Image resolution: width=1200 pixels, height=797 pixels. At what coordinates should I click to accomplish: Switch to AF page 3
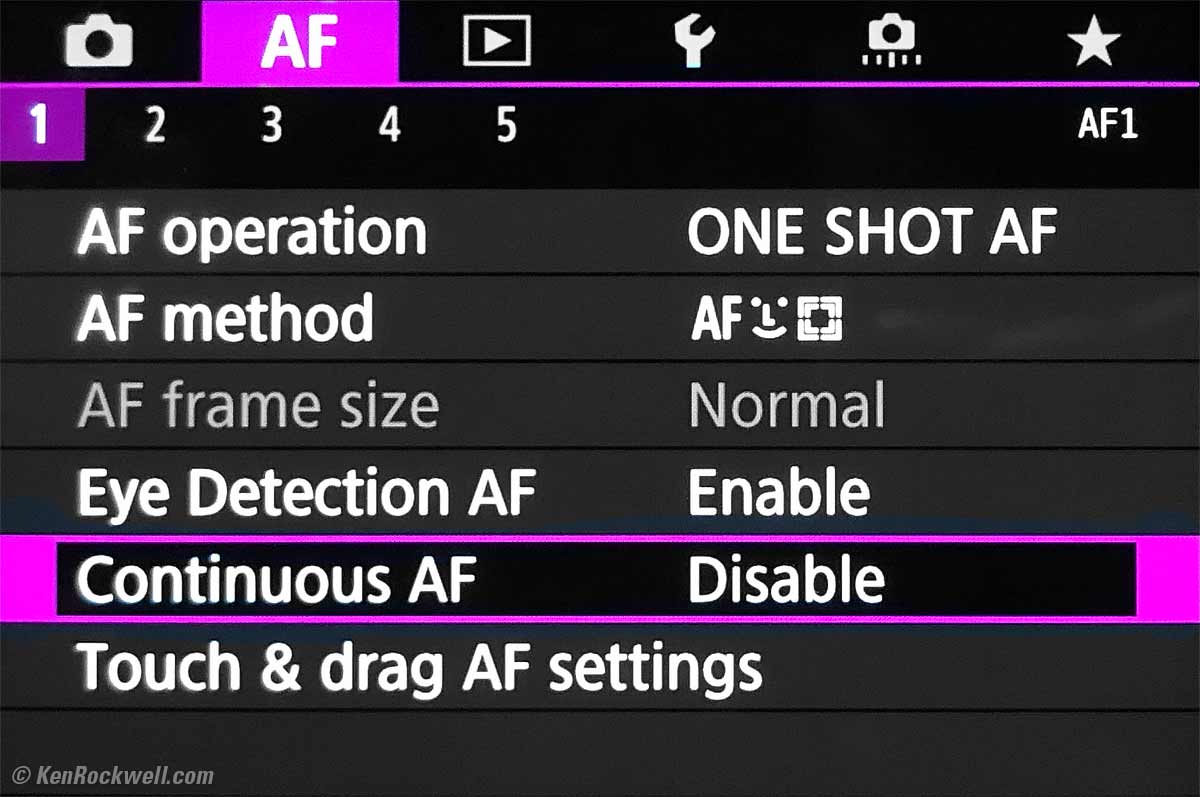click(271, 126)
